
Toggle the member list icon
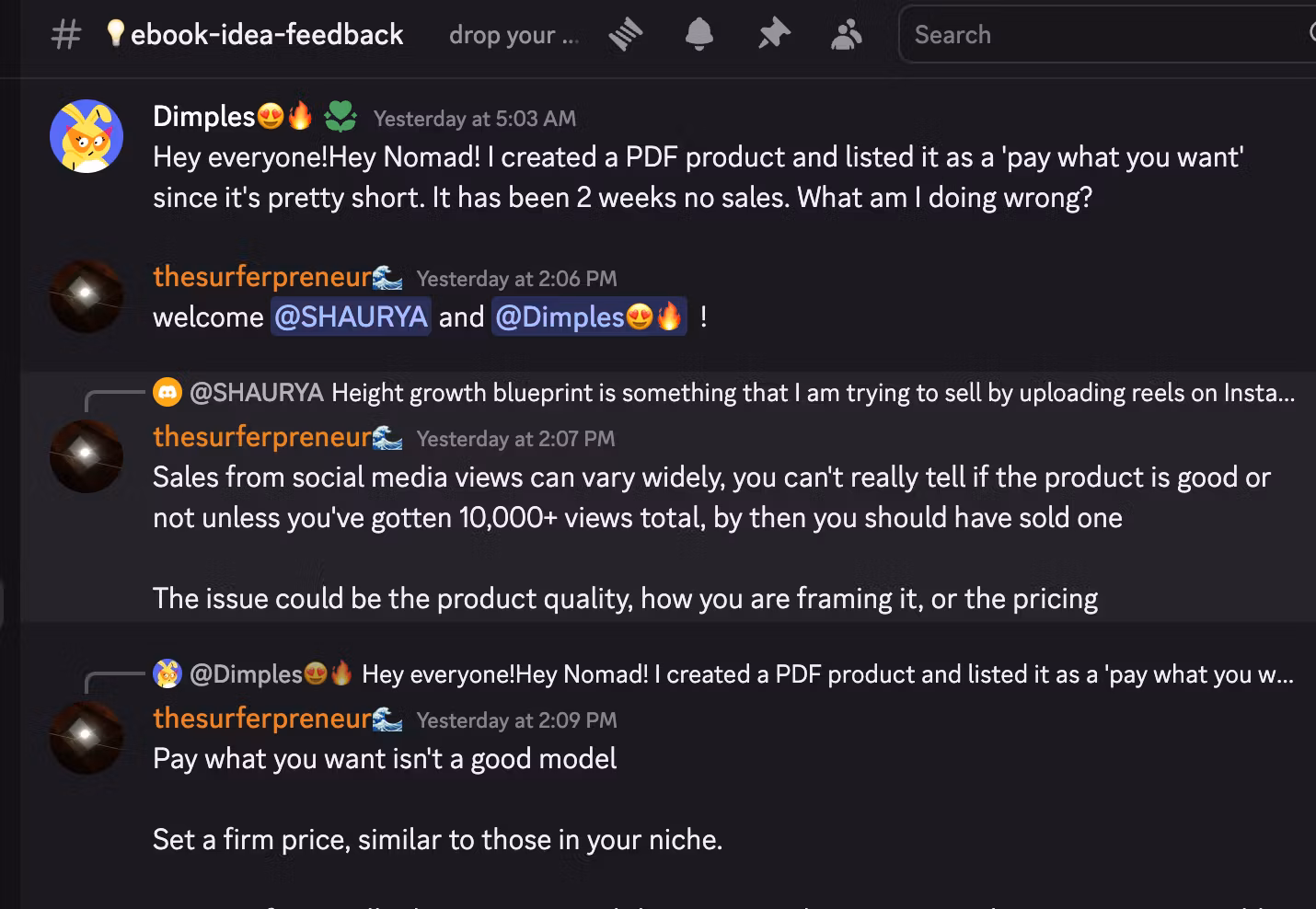(x=846, y=35)
